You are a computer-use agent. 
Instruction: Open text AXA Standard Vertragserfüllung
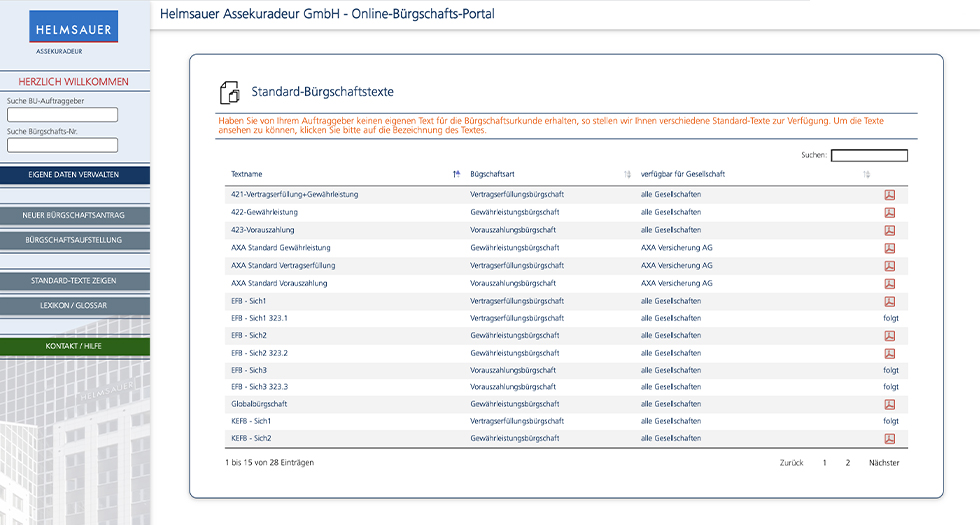tap(283, 266)
